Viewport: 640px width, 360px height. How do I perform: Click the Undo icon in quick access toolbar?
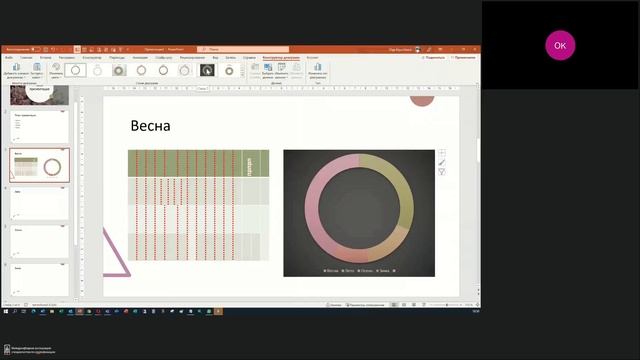(53, 49)
